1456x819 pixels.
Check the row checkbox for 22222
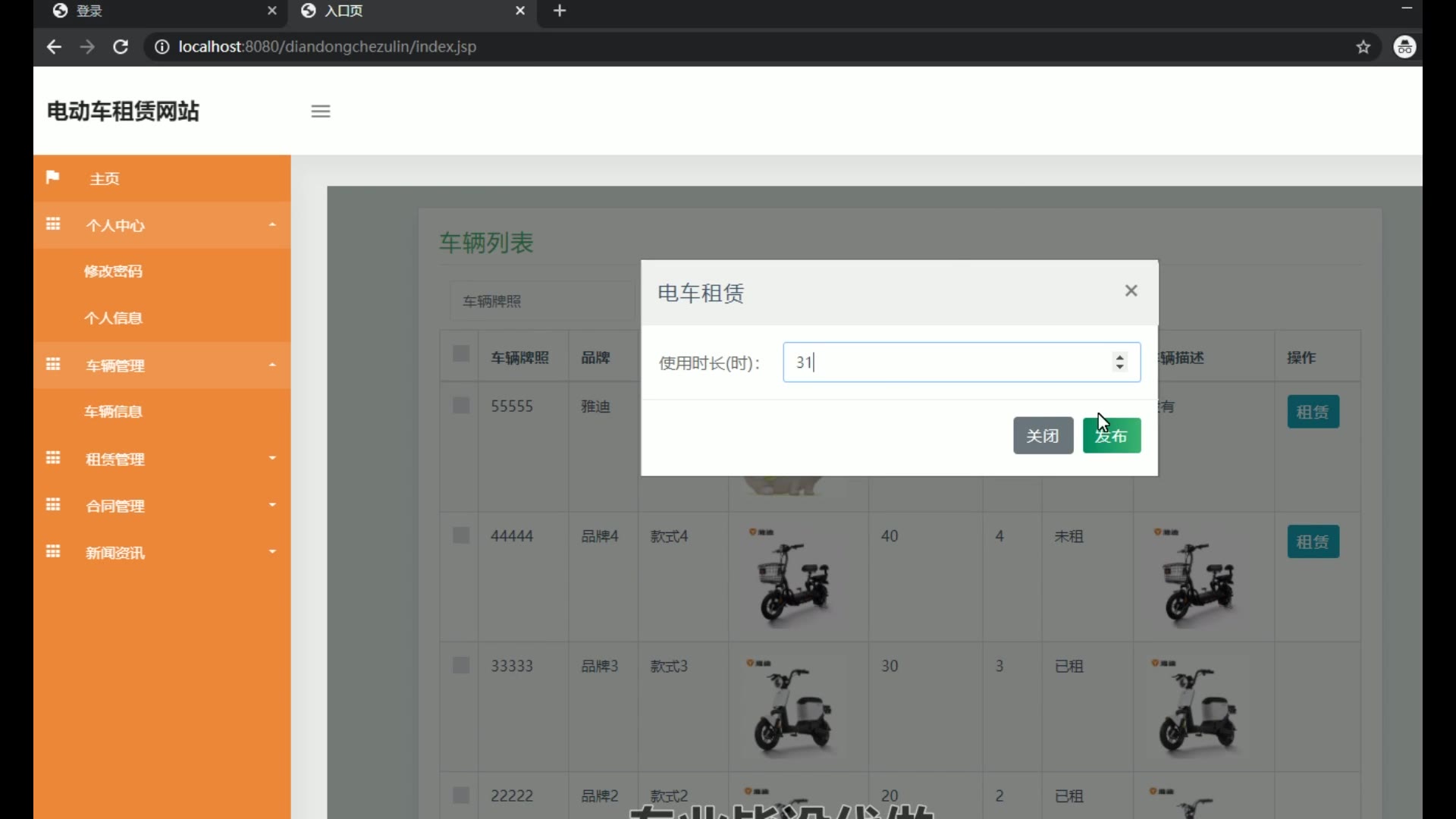(x=461, y=795)
